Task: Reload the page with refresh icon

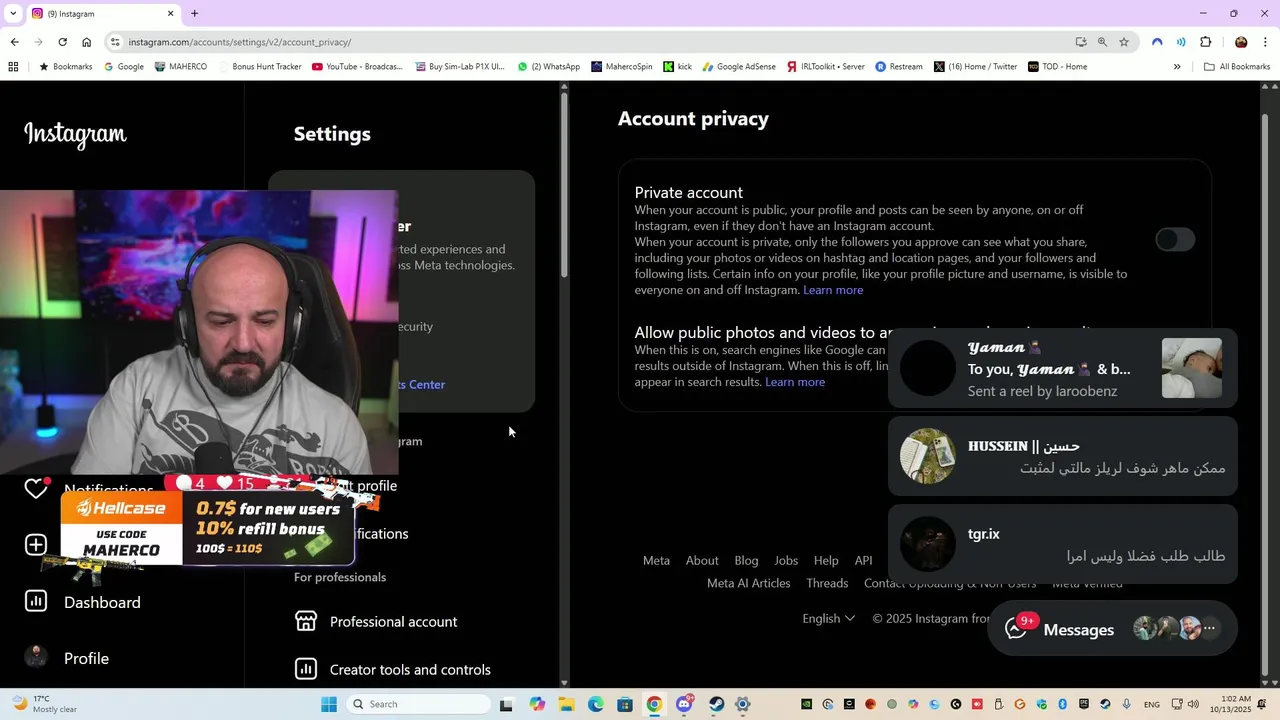Action: (x=62, y=42)
